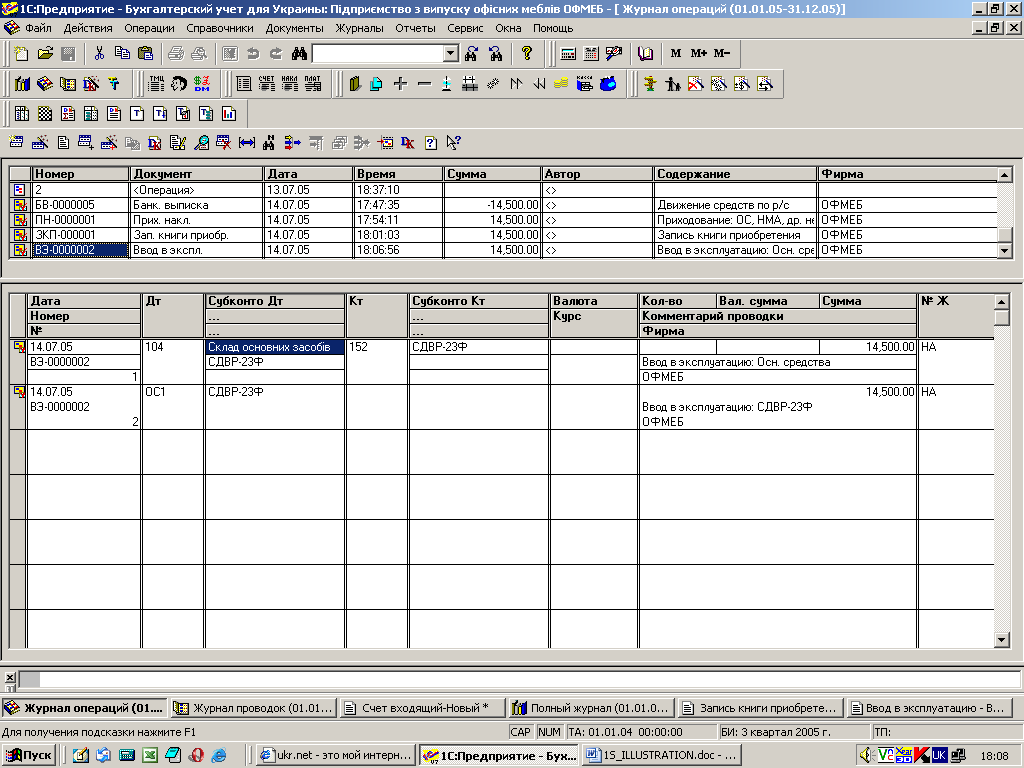The width and height of the screenshot is (1024, 768).
Task: Click the yellow question mark Help icon
Action: 527,54
